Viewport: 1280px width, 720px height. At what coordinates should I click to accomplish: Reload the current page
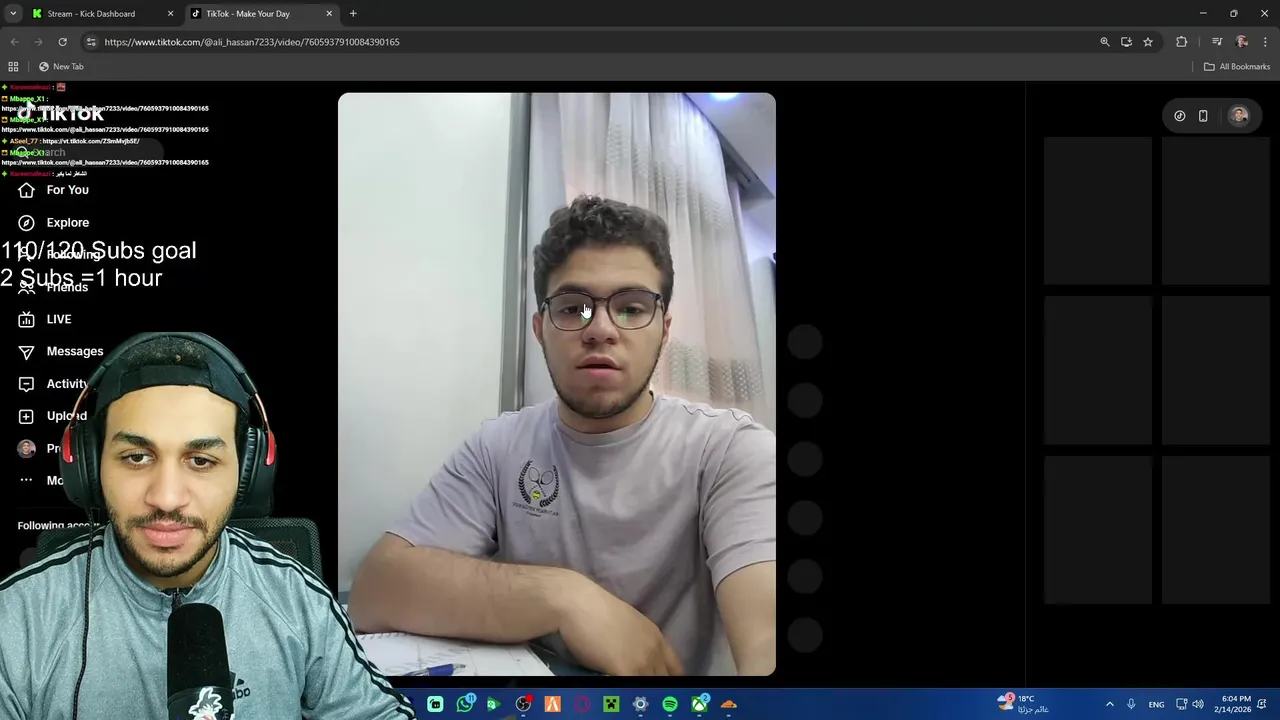click(x=62, y=42)
